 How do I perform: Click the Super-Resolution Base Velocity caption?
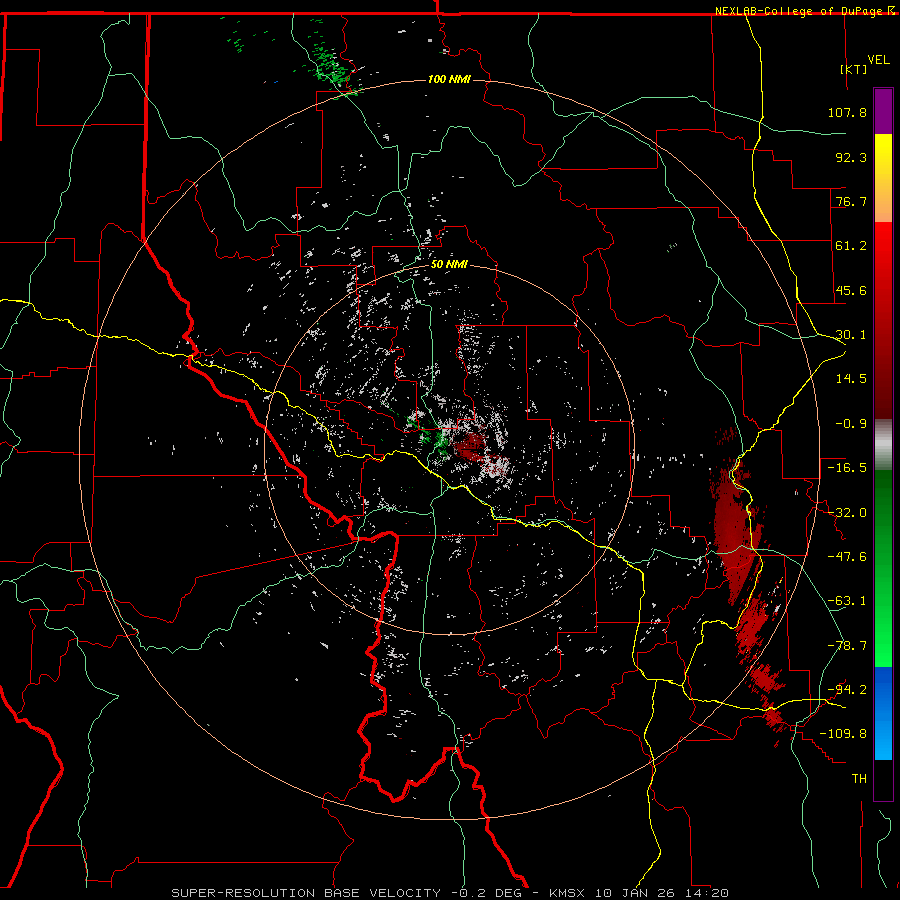tap(451, 893)
